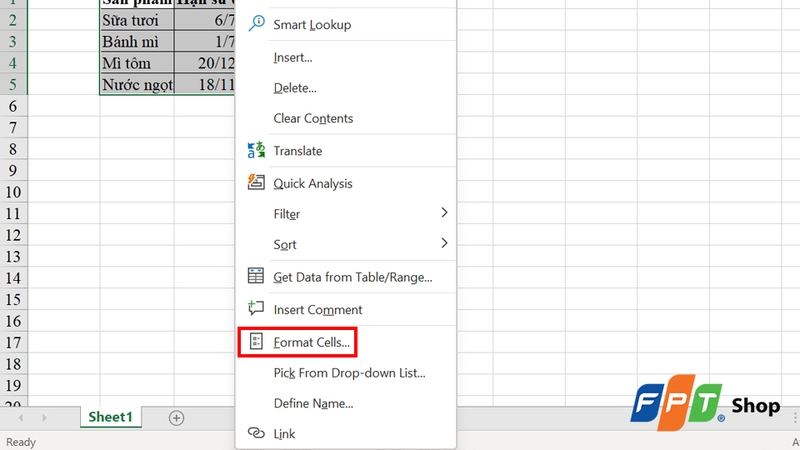Viewport: 800px width, 450px height.
Task: Click previous sheet navigation arrow
Action: click(21, 418)
